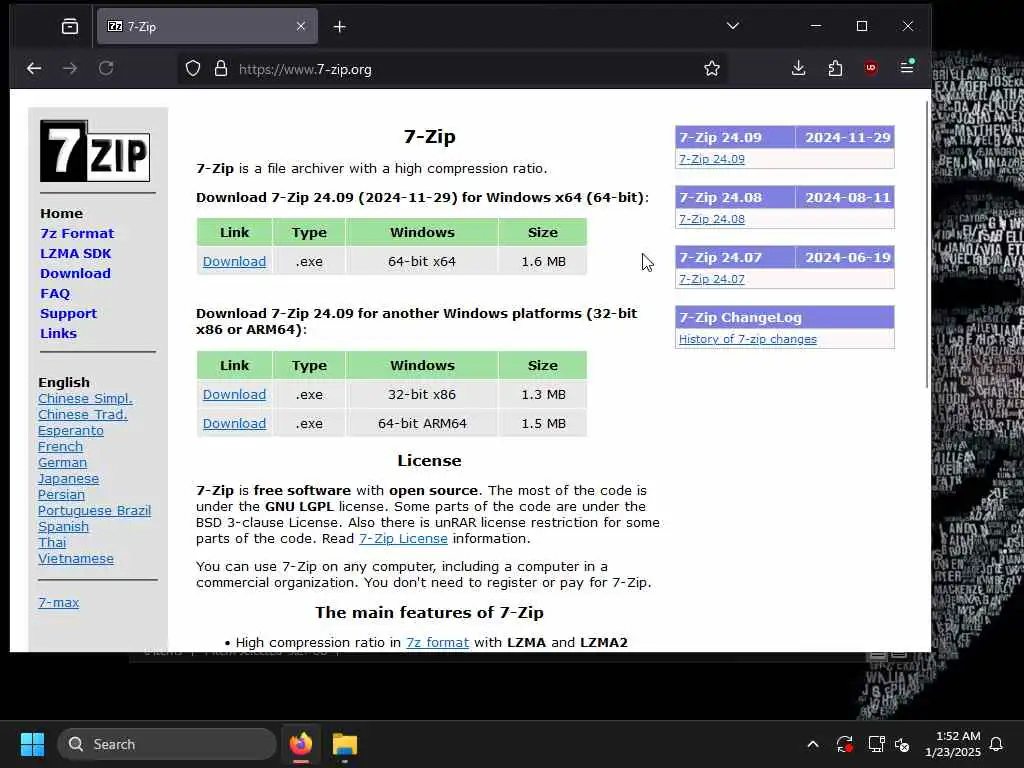Open the Links sidebar page

pos(58,334)
